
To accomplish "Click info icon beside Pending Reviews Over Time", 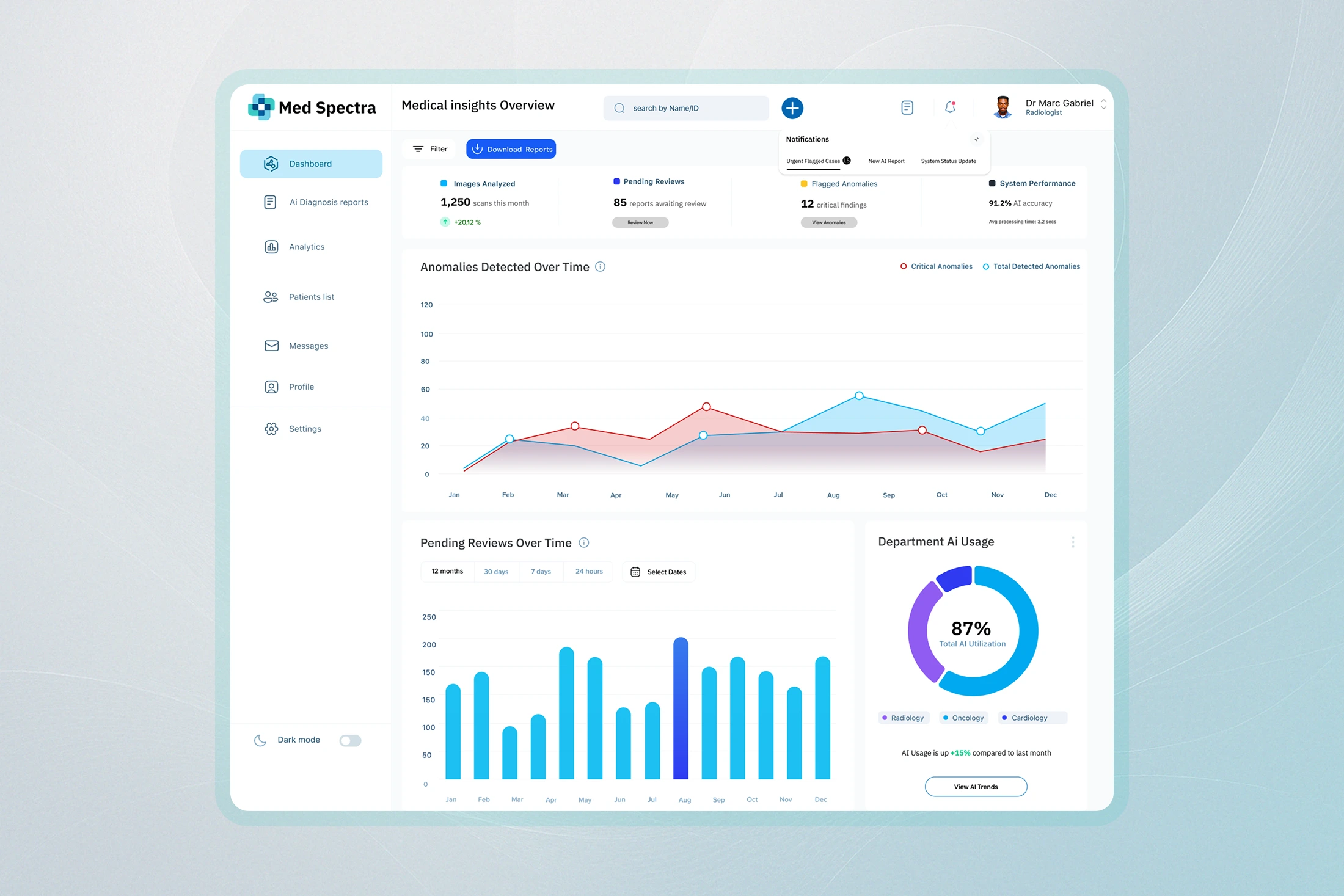I will (x=584, y=542).
